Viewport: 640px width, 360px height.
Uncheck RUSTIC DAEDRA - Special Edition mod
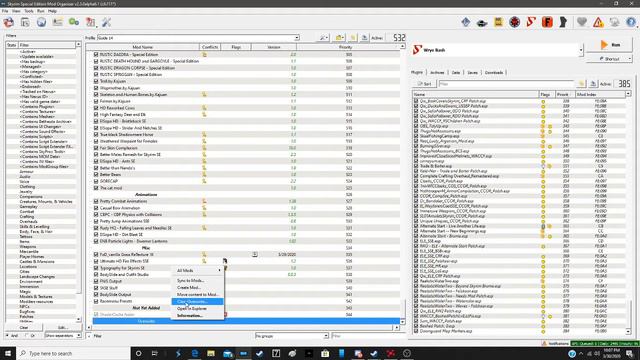tap(96, 54)
